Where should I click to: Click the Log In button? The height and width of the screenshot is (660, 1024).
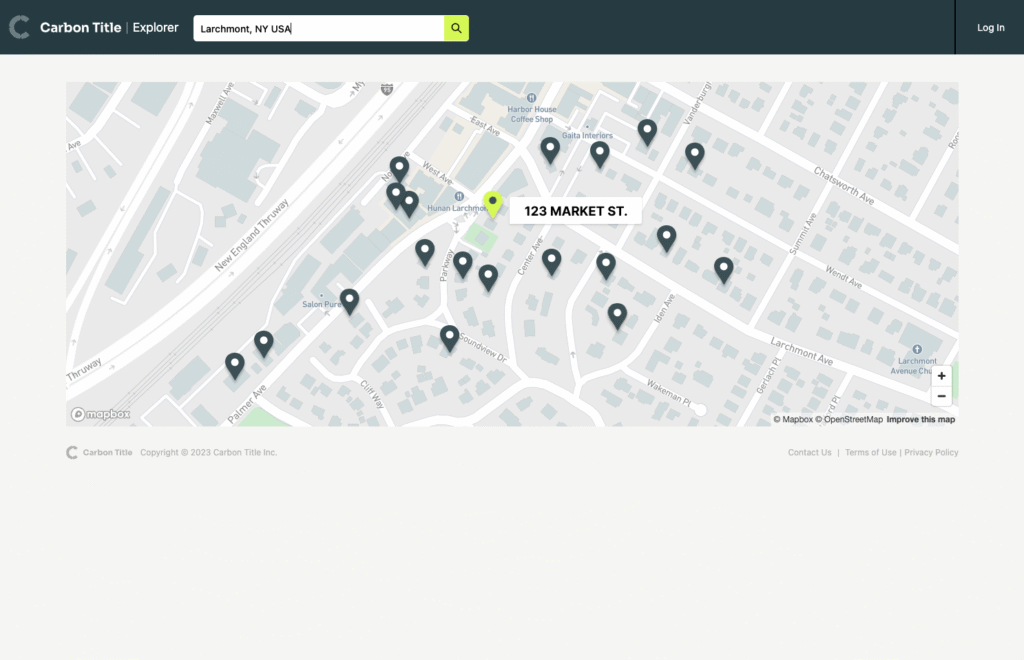click(990, 28)
